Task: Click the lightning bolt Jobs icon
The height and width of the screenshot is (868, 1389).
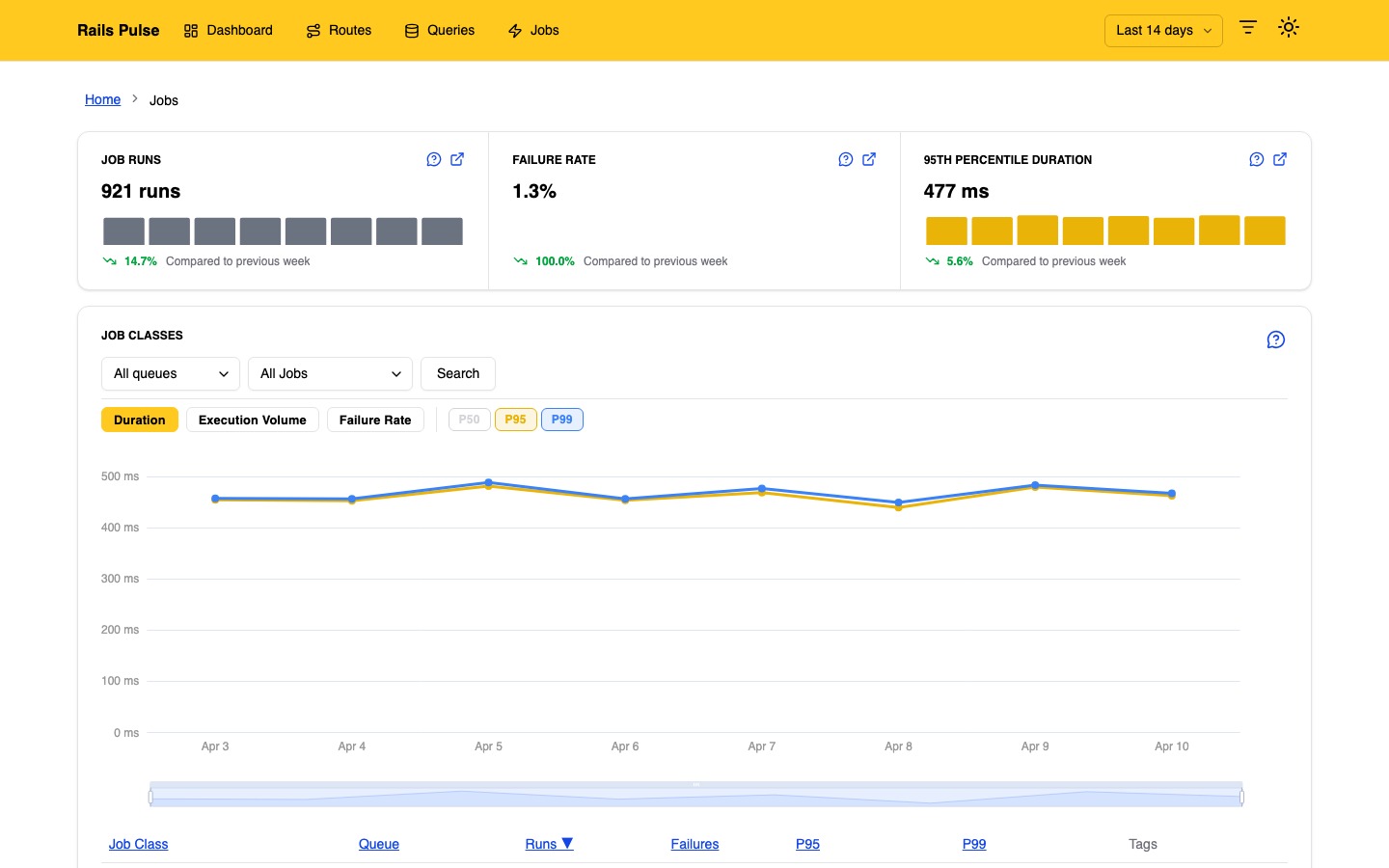Action: tap(515, 30)
